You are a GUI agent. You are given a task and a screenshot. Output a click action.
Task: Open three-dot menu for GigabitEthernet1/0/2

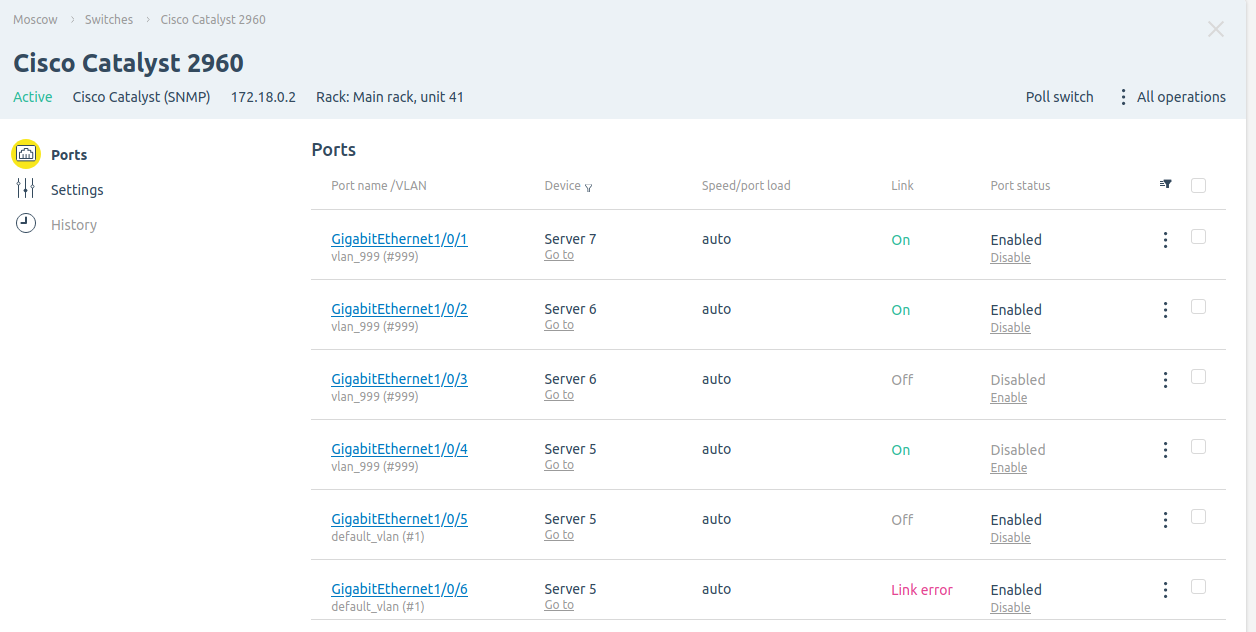(x=1165, y=310)
